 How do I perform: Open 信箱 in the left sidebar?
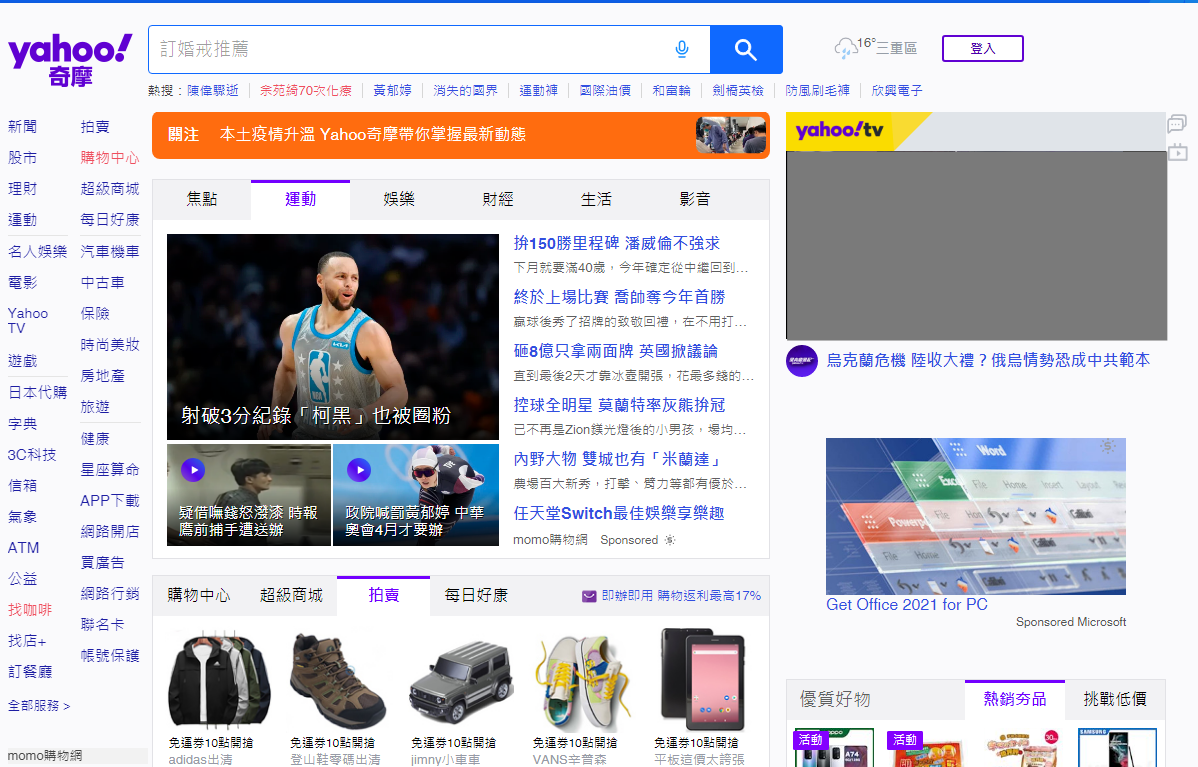coord(22,486)
